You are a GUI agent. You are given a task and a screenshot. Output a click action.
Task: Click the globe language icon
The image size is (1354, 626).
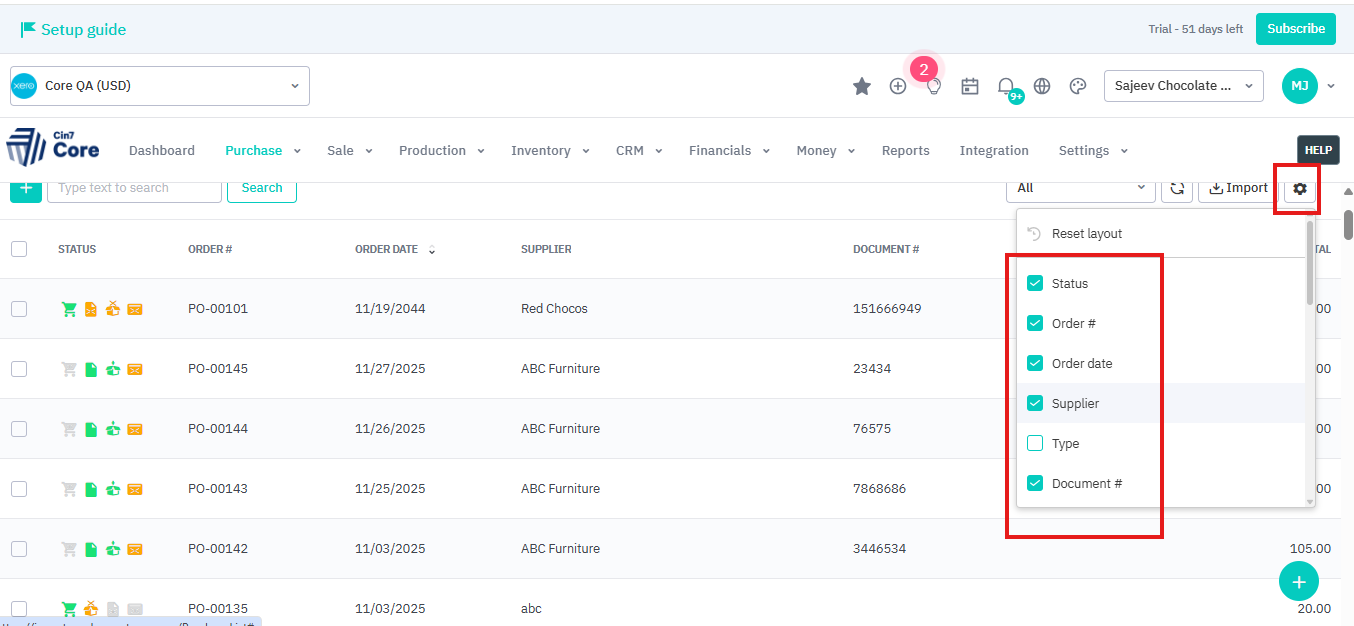coord(1042,86)
